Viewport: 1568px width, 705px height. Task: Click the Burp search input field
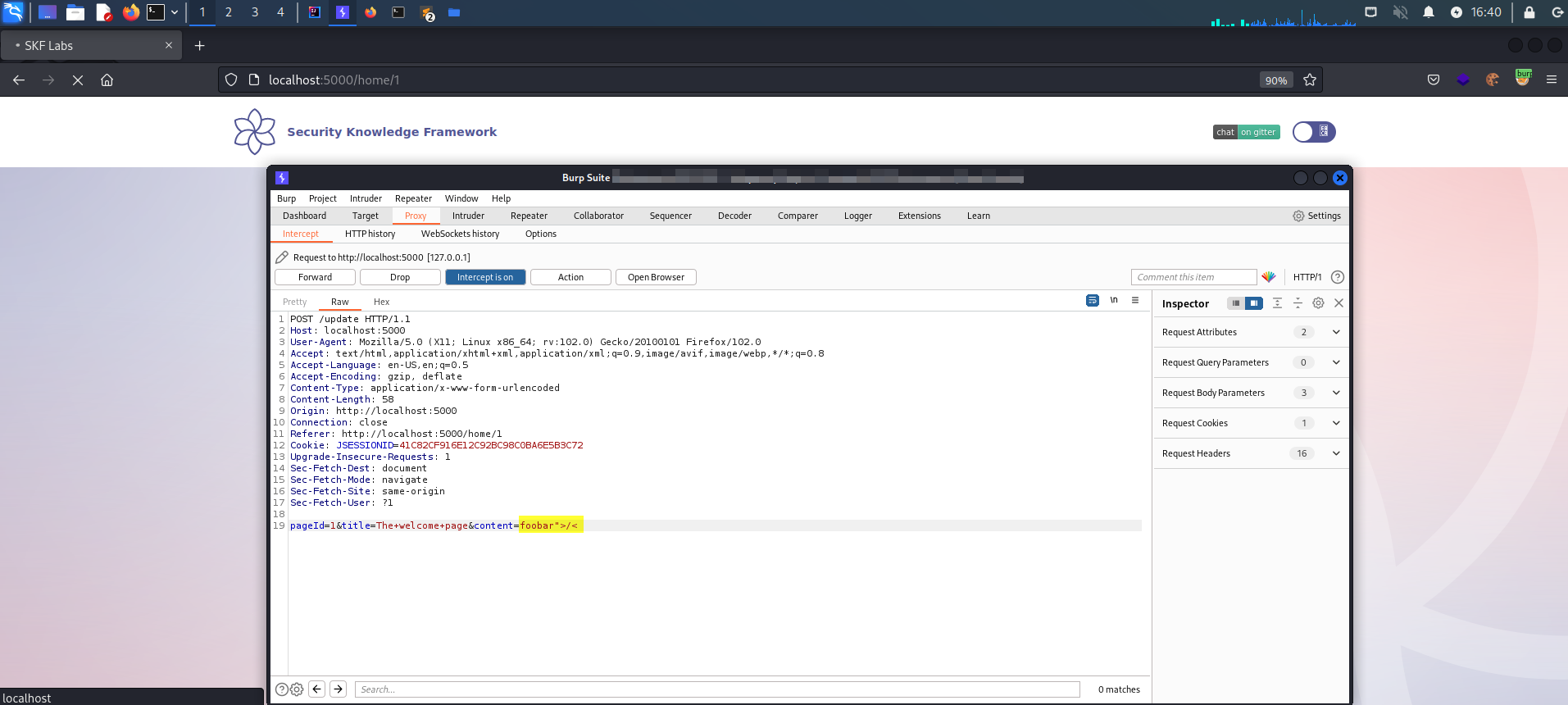click(x=717, y=689)
